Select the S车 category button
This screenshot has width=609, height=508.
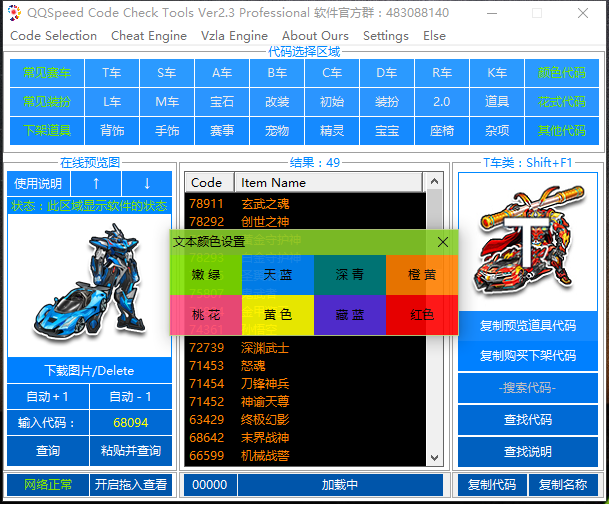pyautogui.click(x=167, y=73)
